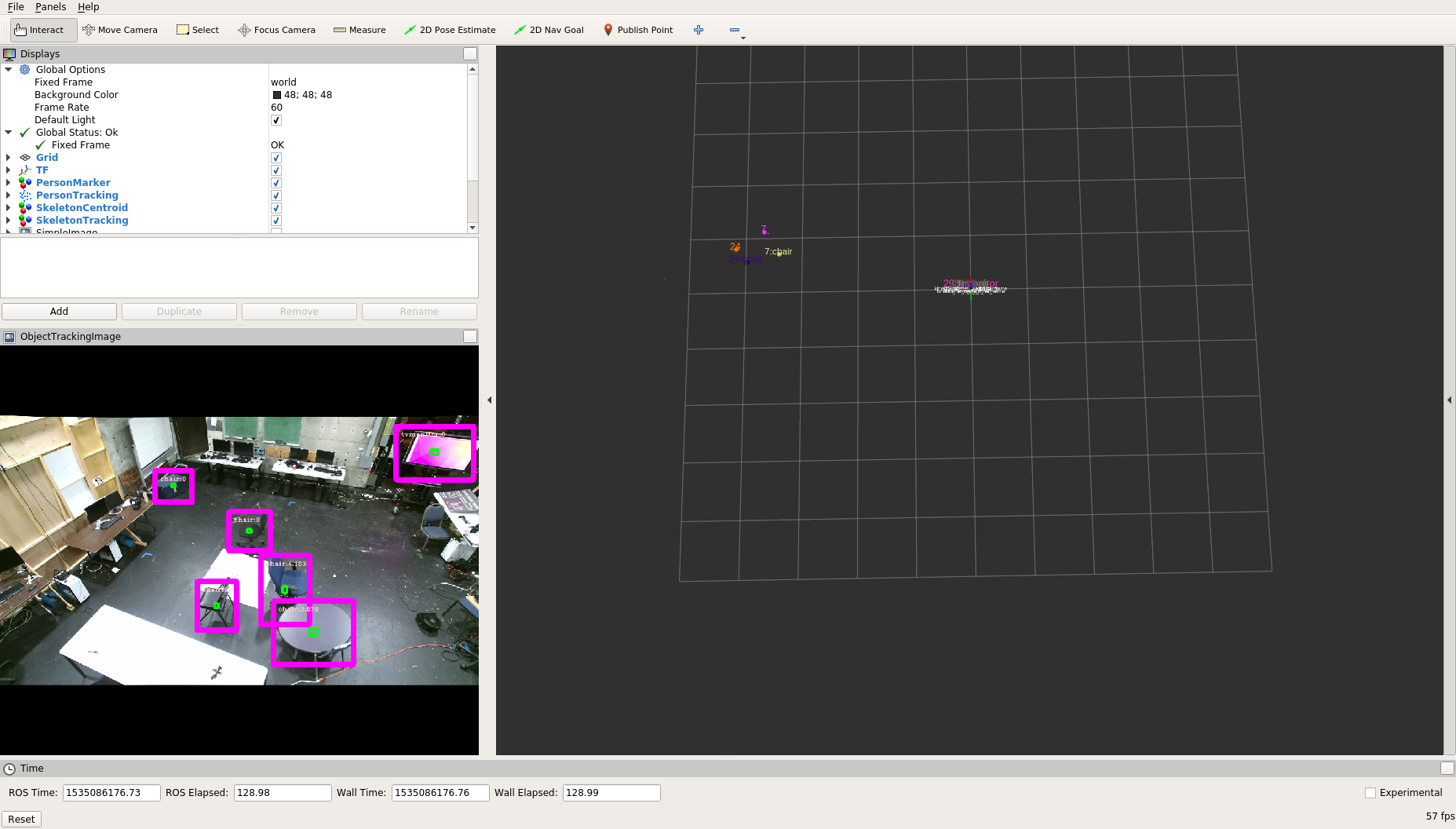Open the File menu
This screenshot has height=829, width=1456.
coord(16,7)
